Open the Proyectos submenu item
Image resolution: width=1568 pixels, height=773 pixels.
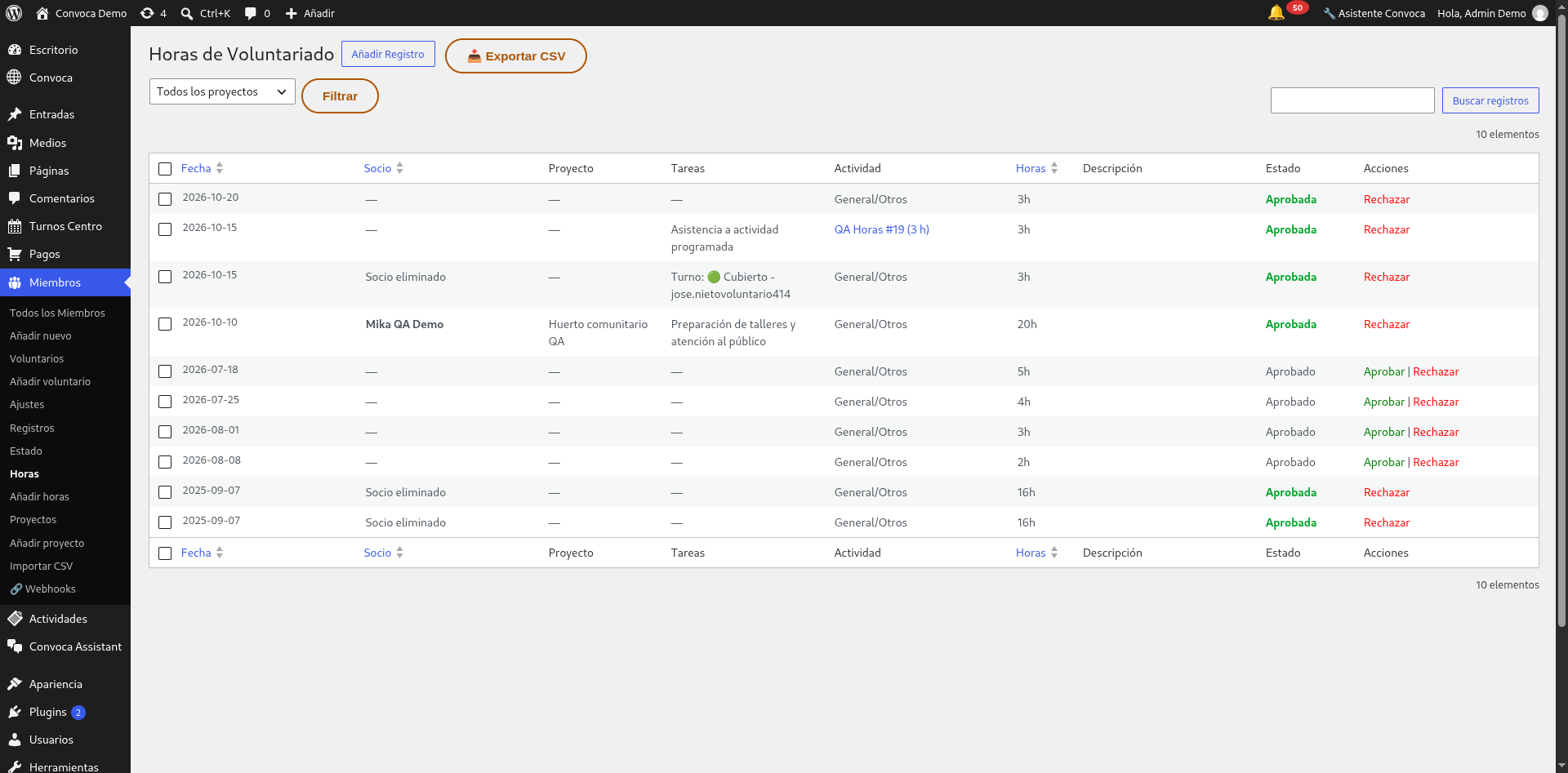pyautogui.click(x=33, y=519)
